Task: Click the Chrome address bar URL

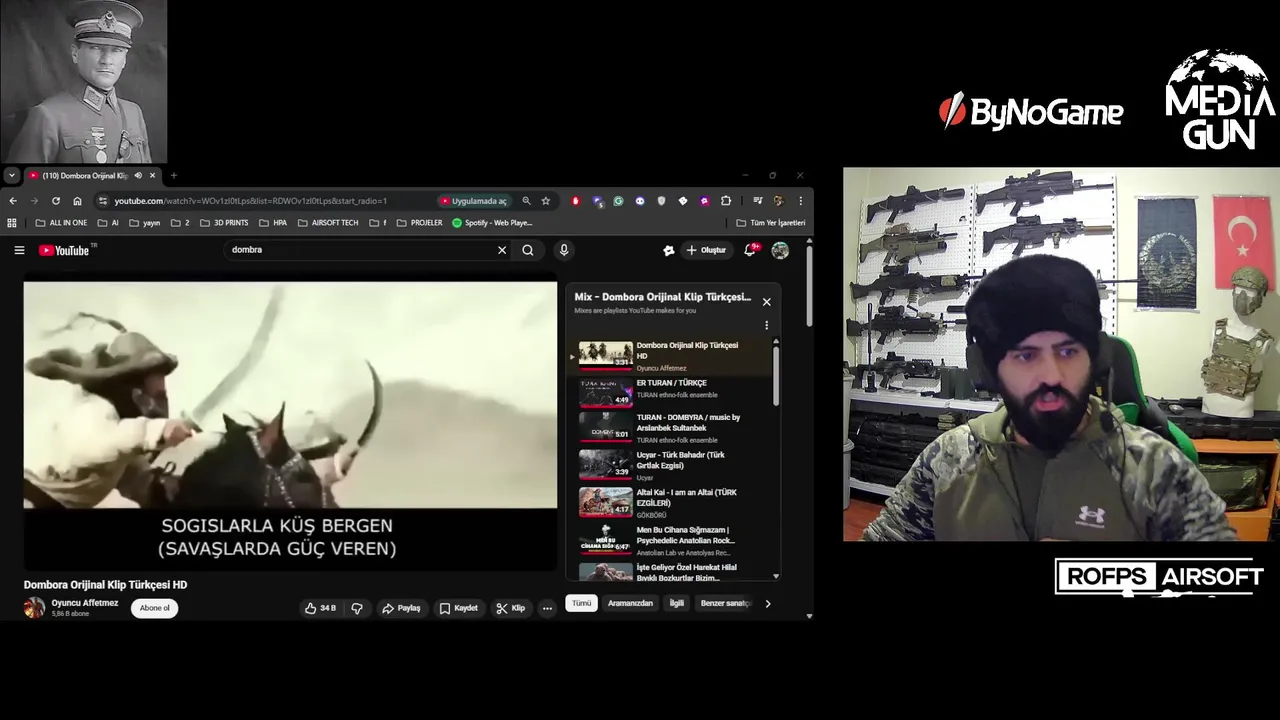Action: point(250,201)
